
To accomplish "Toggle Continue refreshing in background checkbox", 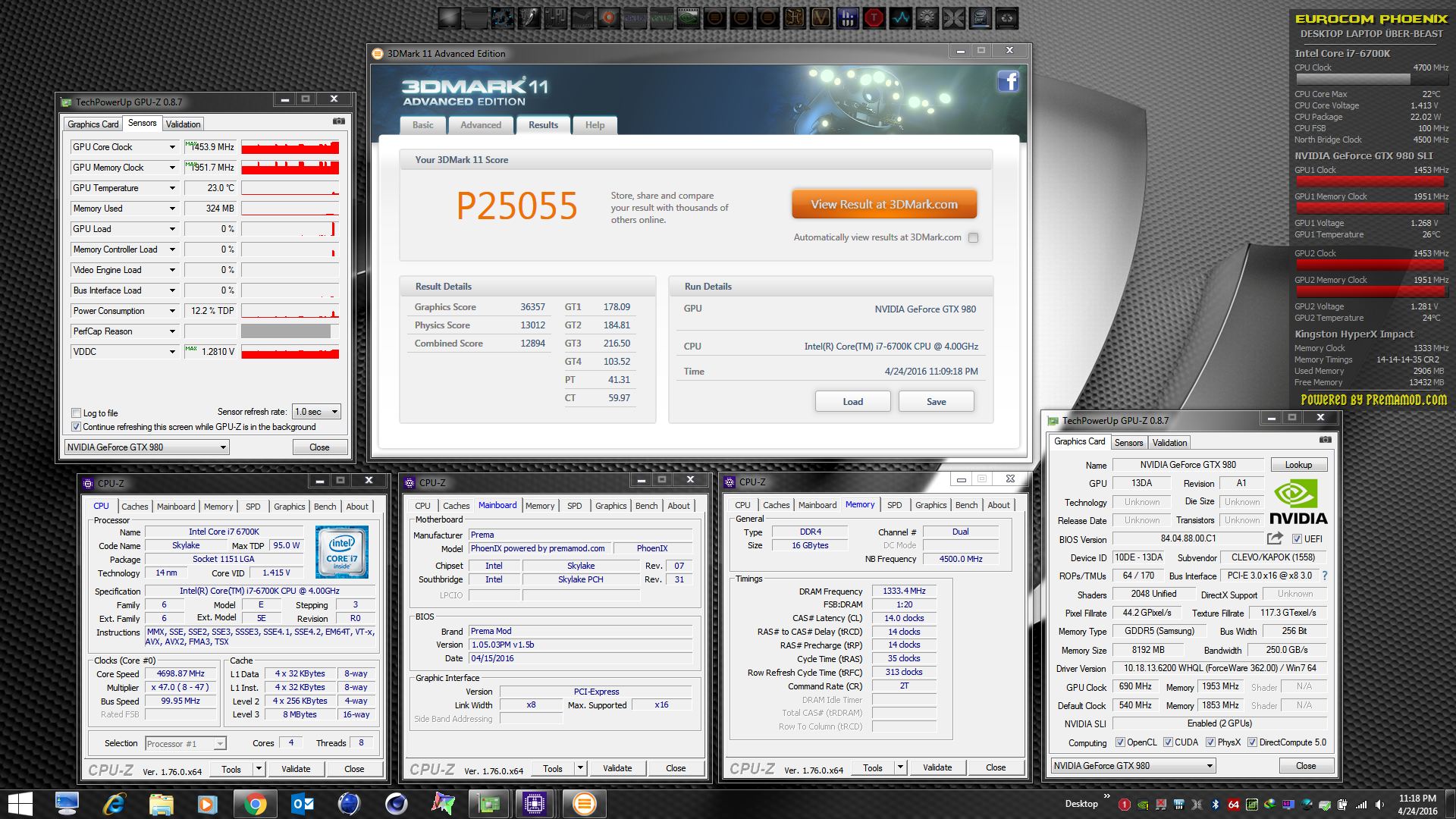I will click(76, 427).
